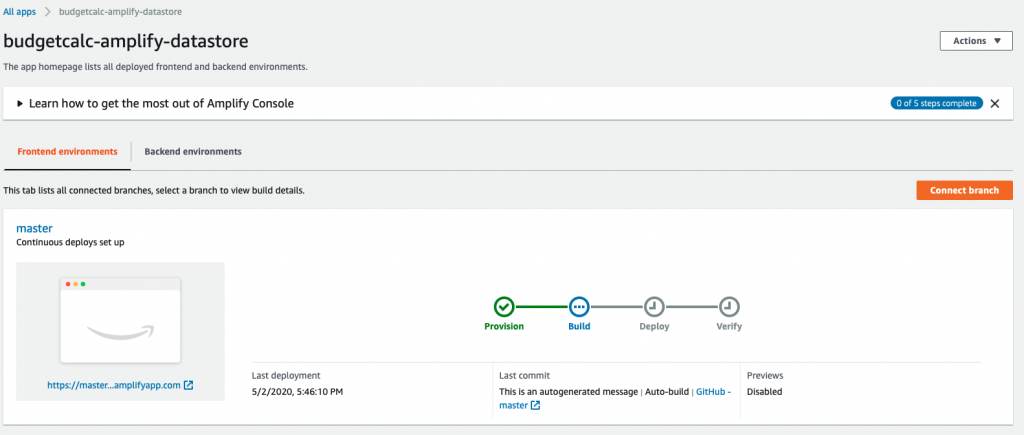
Task: Click the Verify step clock icon
Action: [729, 306]
